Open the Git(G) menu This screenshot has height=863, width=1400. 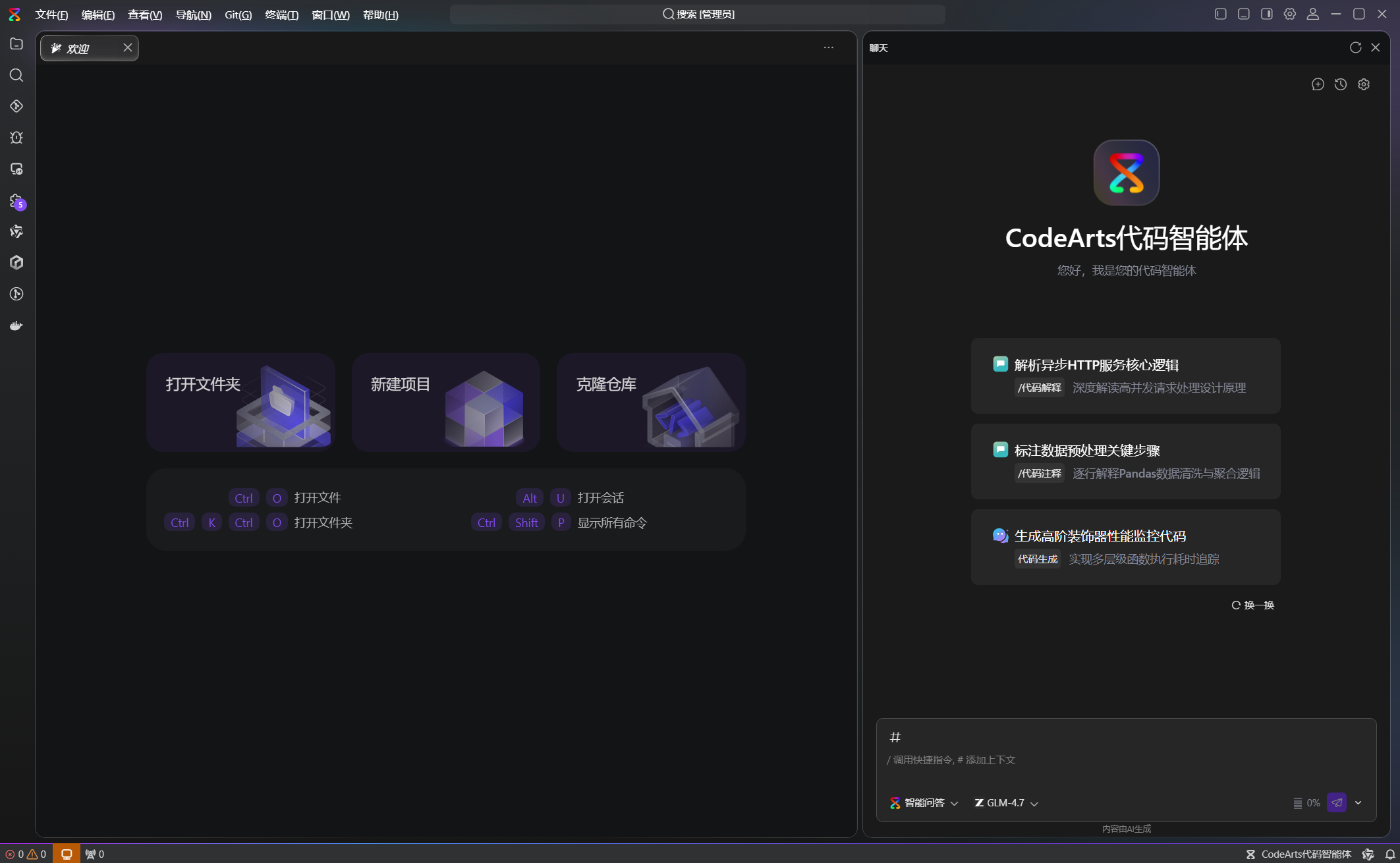tap(238, 14)
